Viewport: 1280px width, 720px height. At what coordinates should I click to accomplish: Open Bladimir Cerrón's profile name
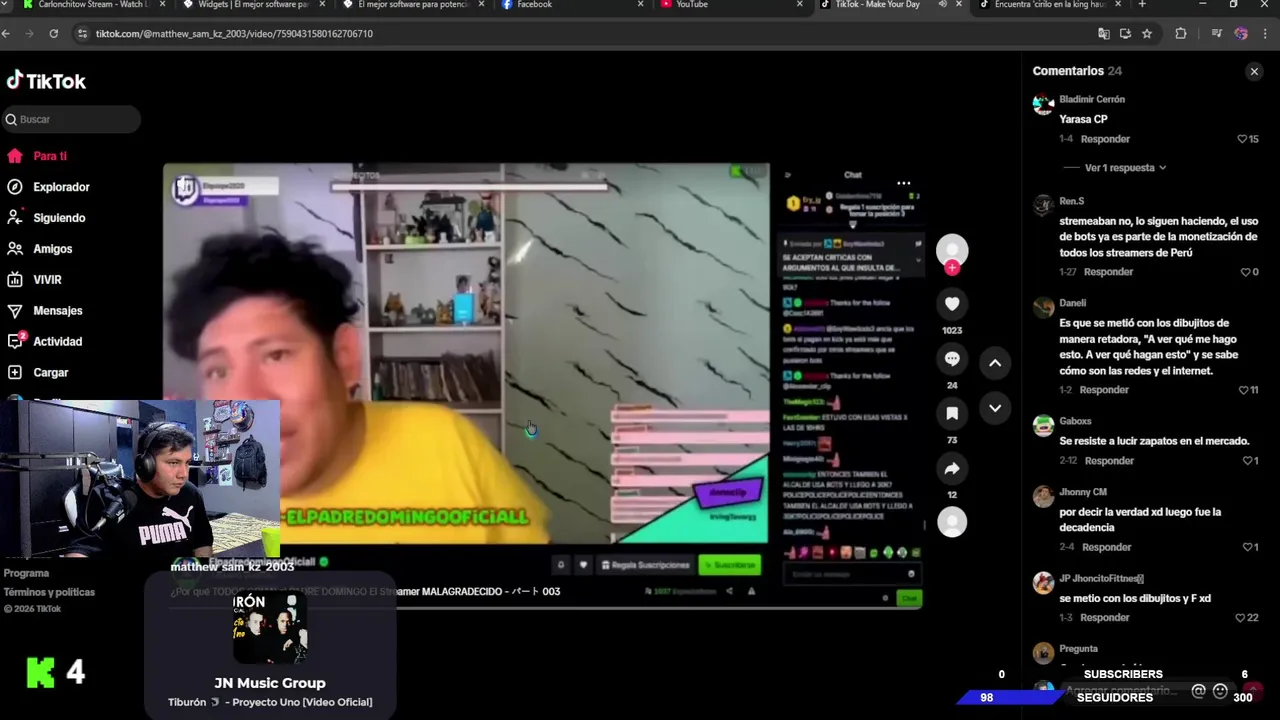click(1092, 99)
